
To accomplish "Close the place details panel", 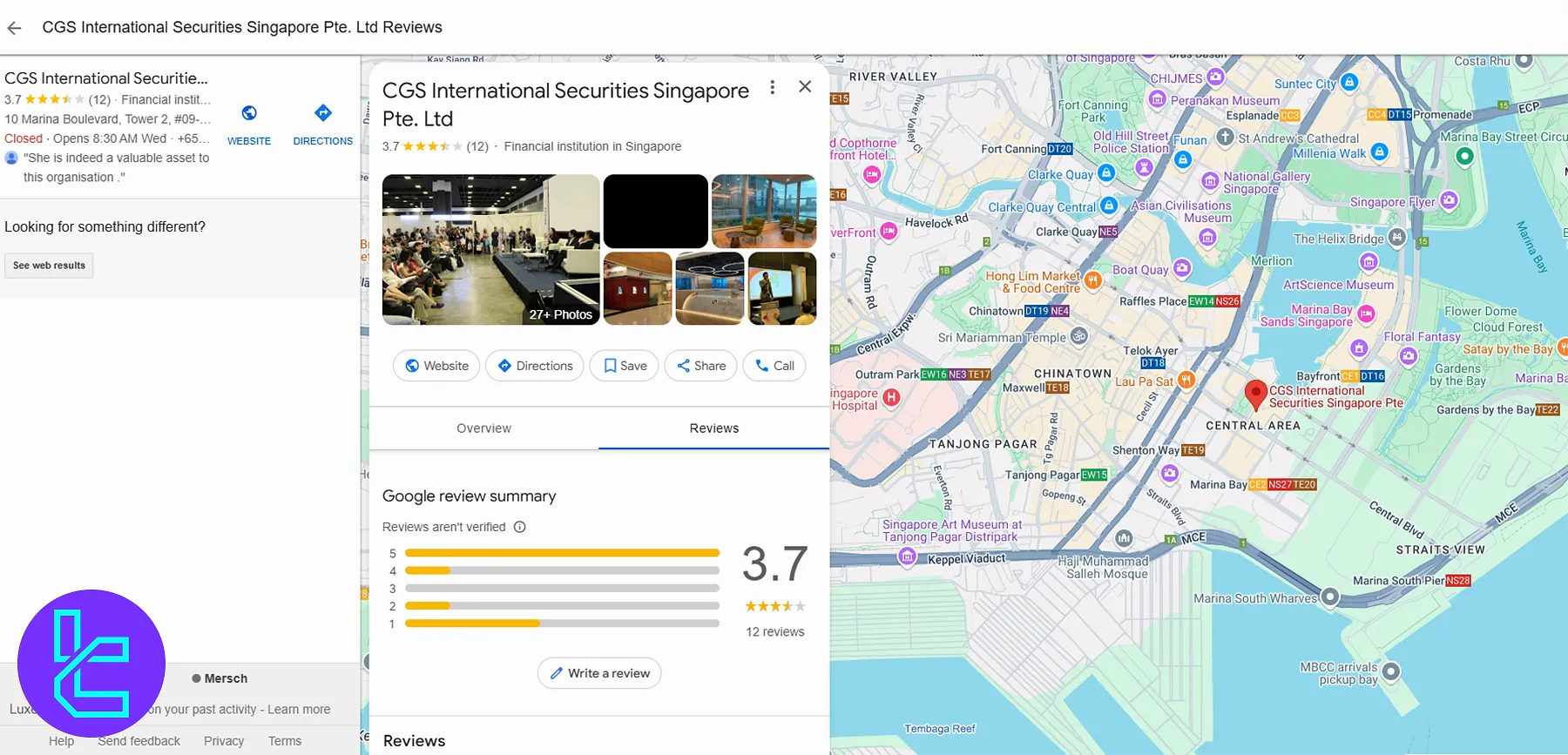I will pos(805,86).
